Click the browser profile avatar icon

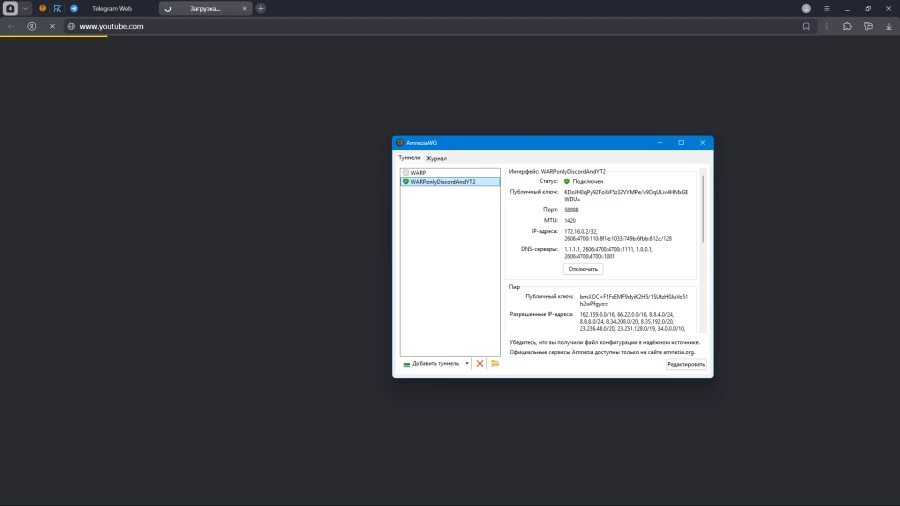point(806,8)
